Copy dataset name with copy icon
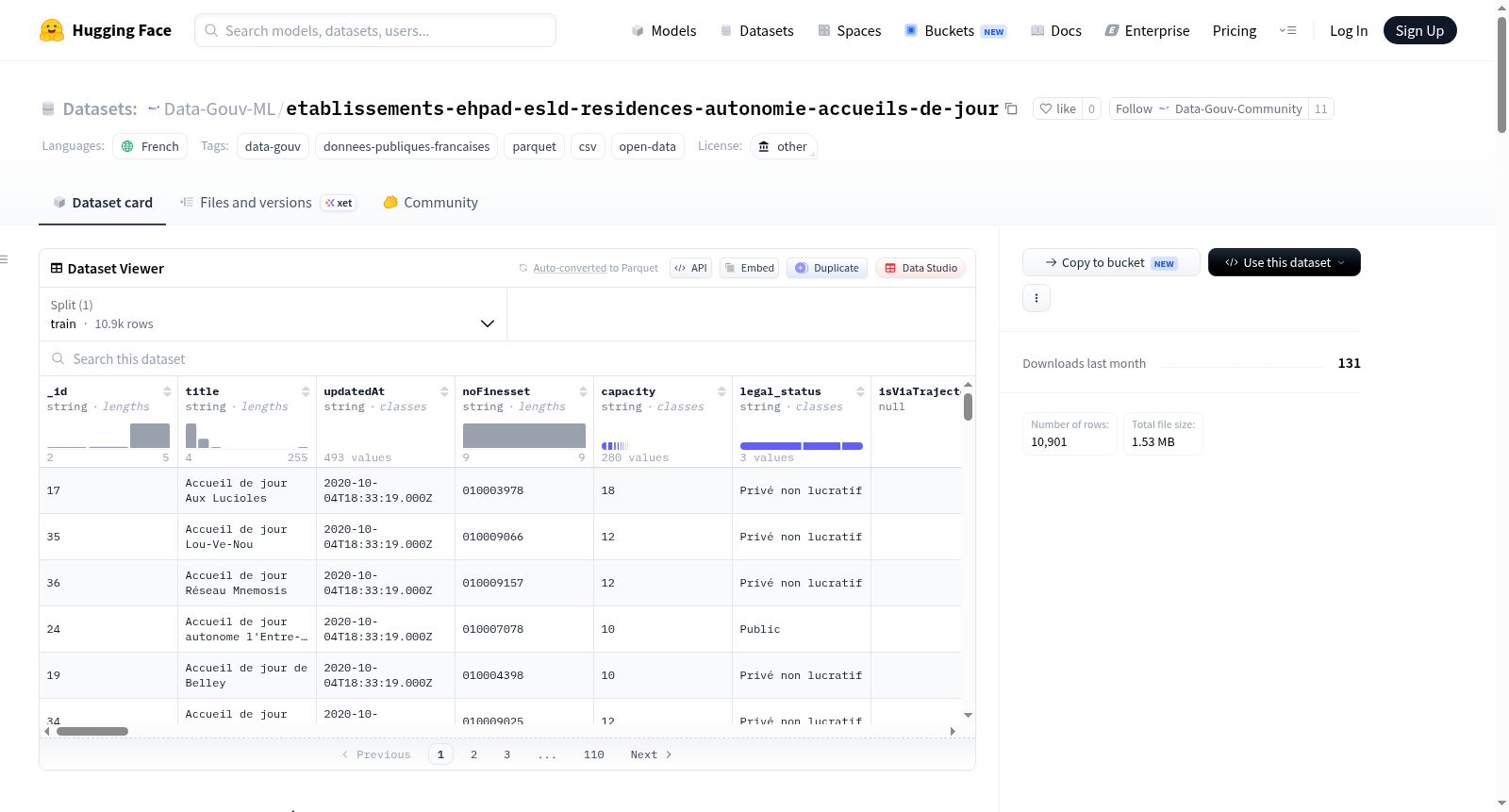The image size is (1509, 812). click(1011, 108)
